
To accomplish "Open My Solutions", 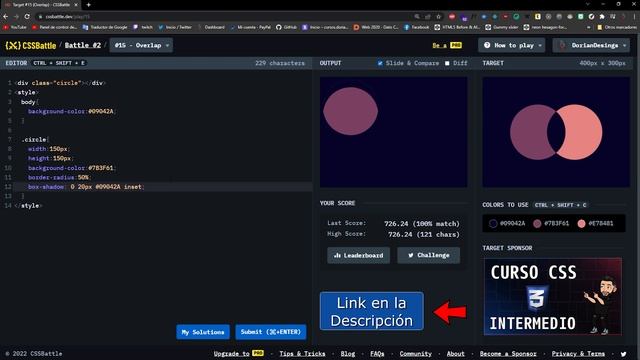I will tap(203, 332).
